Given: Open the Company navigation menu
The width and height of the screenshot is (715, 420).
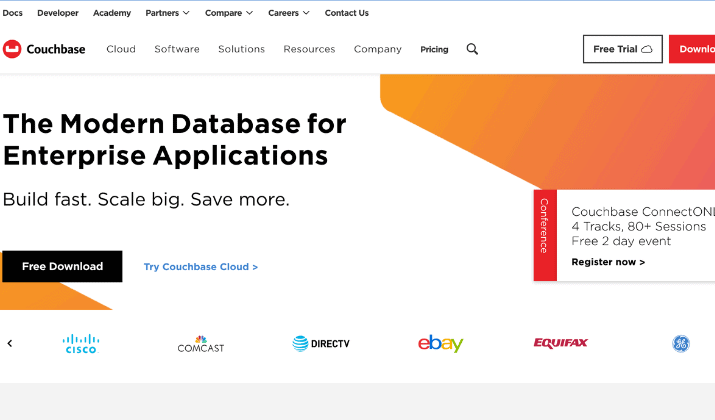Looking at the screenshot, I should pos(378,49).
